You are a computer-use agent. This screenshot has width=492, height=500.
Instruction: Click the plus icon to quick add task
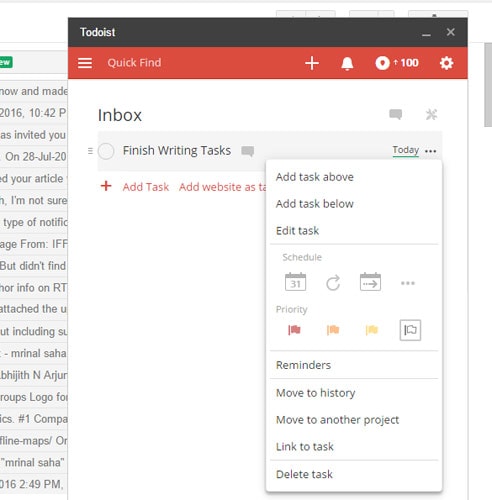pos(312,63)
